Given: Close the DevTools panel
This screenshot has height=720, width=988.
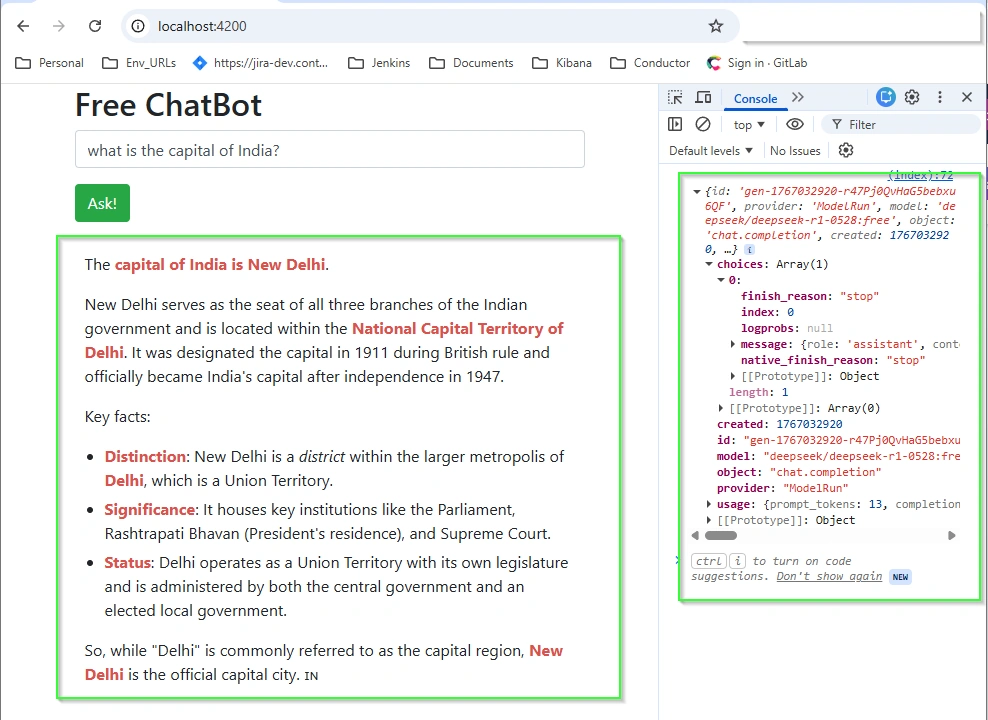Looking at the screenshot, I should coord(967,97).
